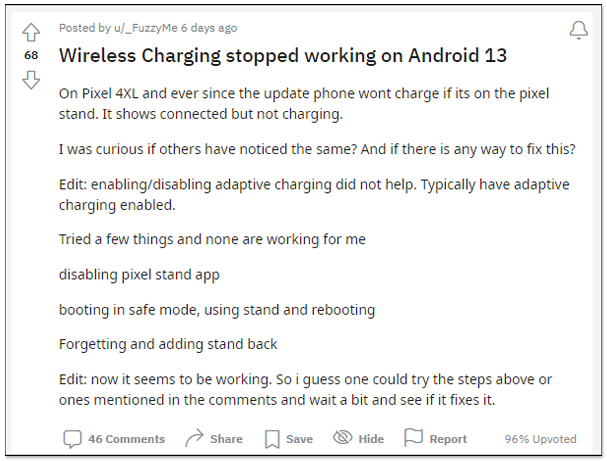Screen dimensions: 607x461
Task: Click the vote count of 68
Action: (x=30, y=57)
